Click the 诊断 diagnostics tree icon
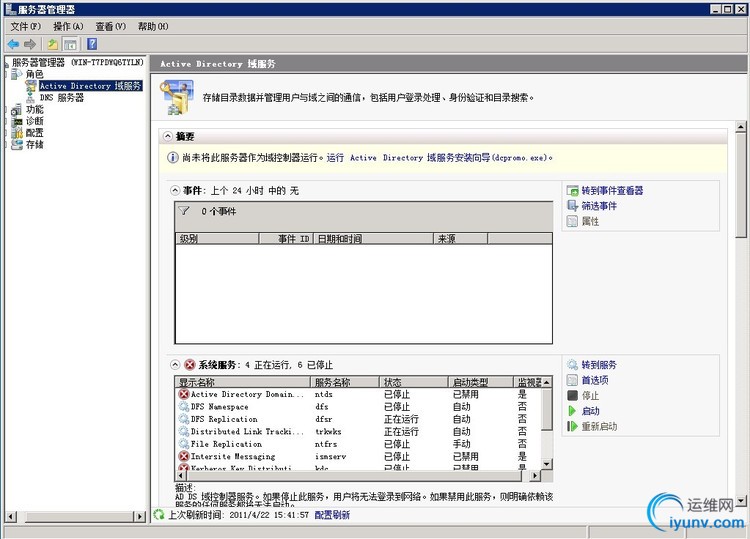The image size is (750, 539). coord(17,121)
